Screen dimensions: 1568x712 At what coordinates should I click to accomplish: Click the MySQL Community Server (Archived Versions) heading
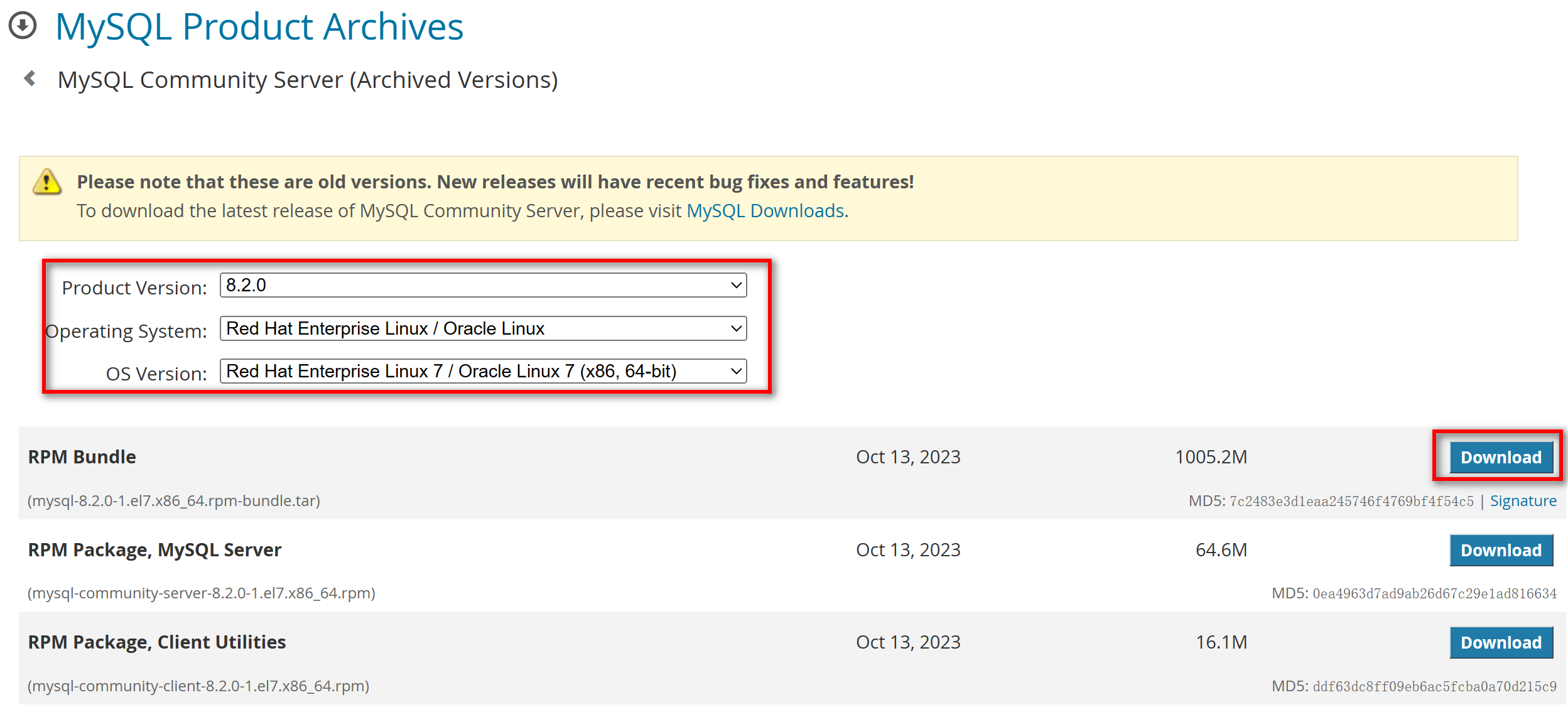308,80
